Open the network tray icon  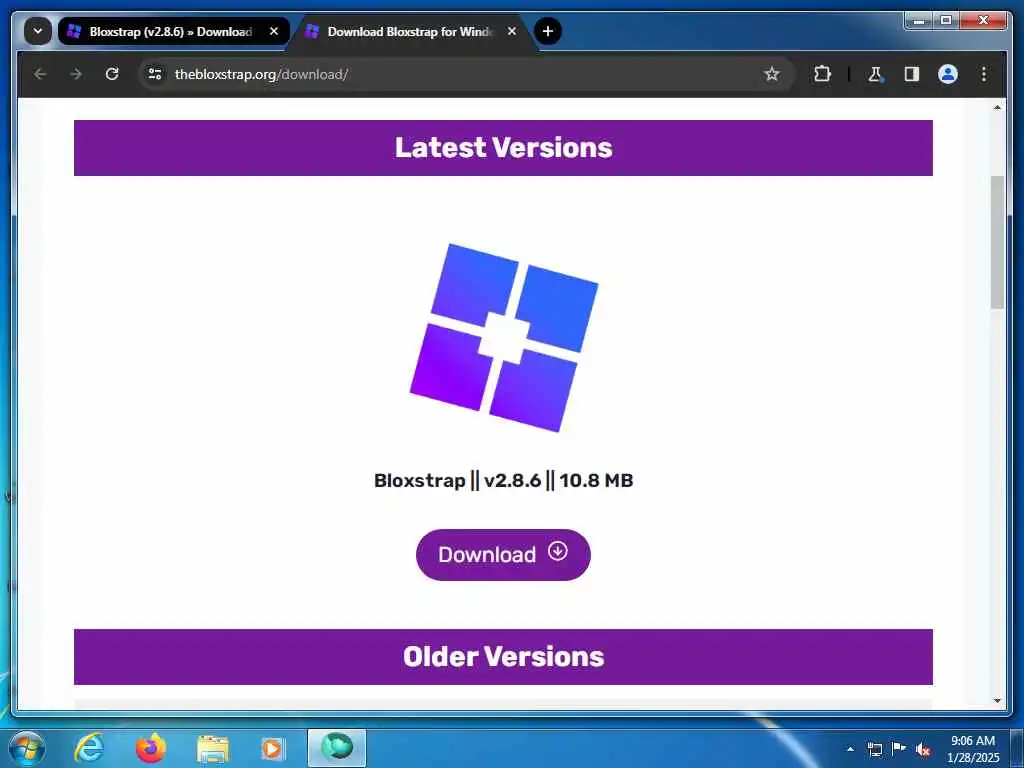pyautogui.click(x=874, y=749)
